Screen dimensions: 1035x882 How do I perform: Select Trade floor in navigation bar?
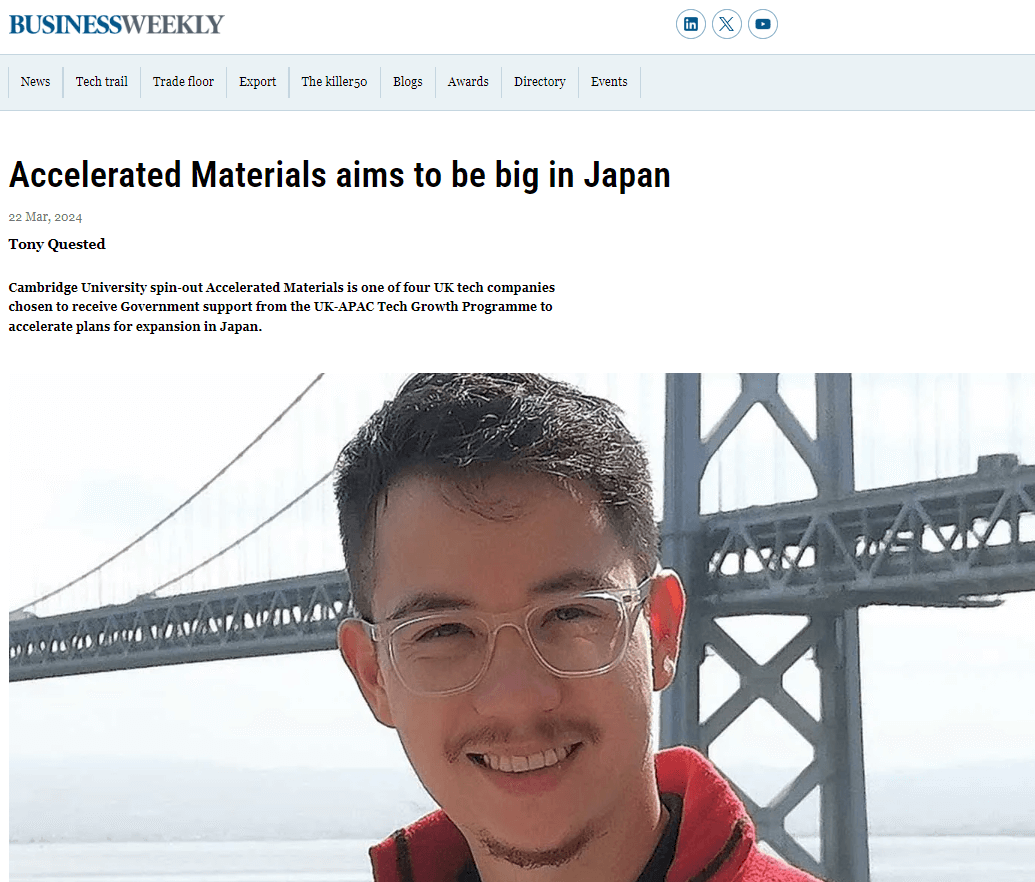tap(183, 82)
